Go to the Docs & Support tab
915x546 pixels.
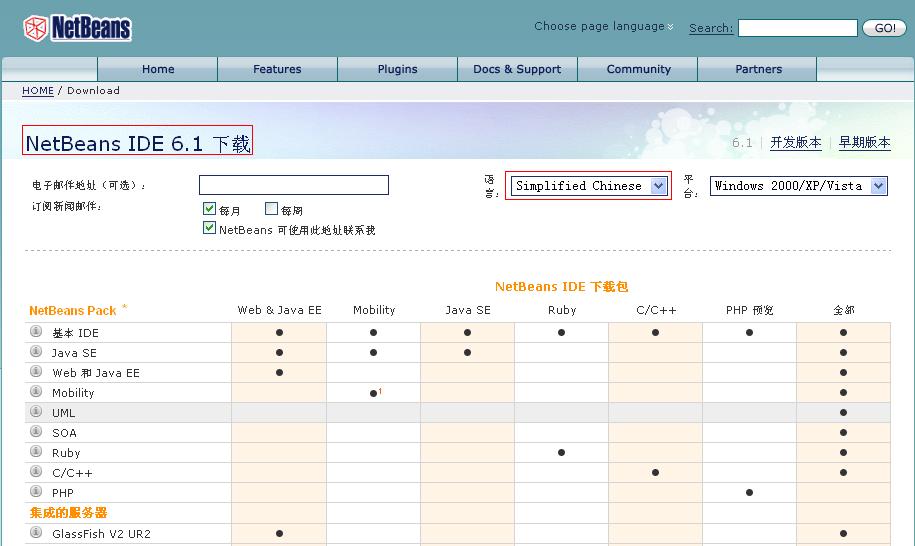pyautogui.click(x=517, y=69)
